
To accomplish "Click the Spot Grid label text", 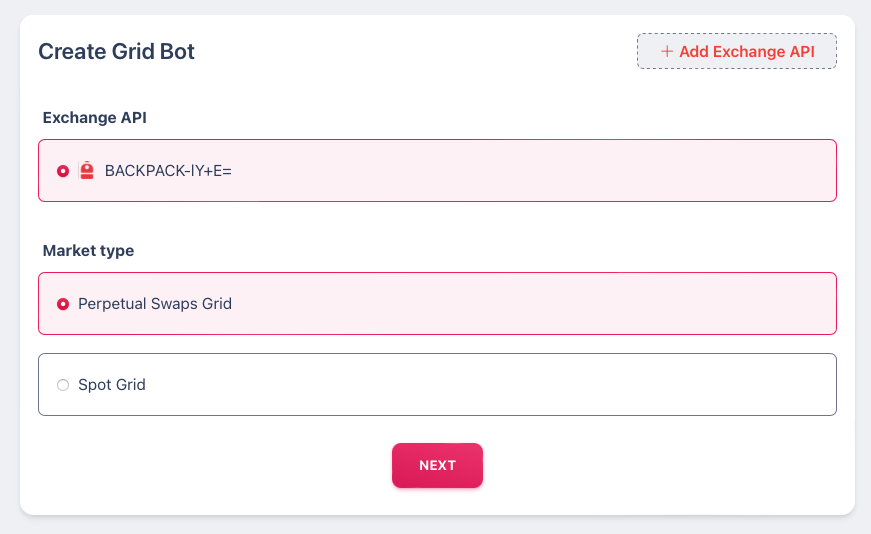I will click(112, 385).
